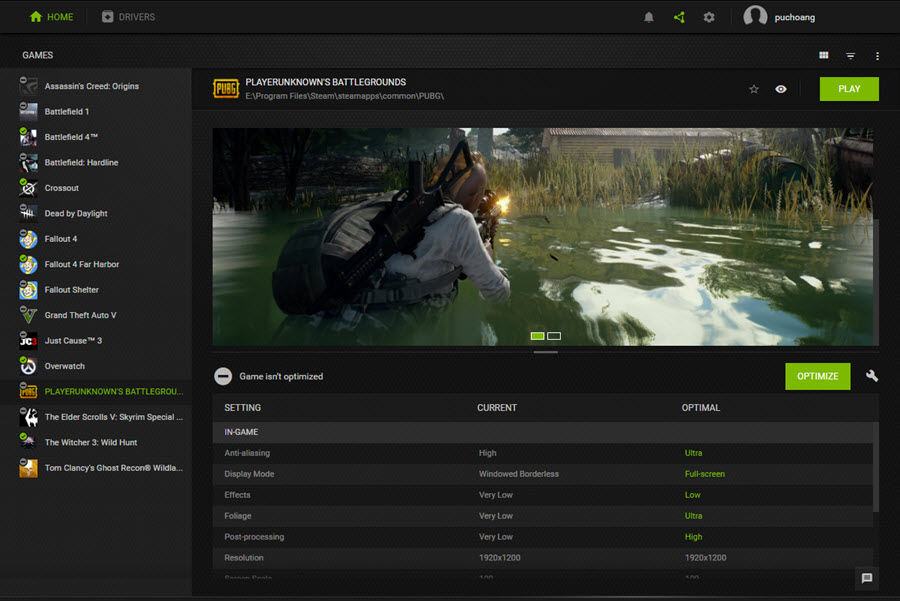900x601 pixels.
Task: Click the Foliage setting row
Action: coord(542,516)
